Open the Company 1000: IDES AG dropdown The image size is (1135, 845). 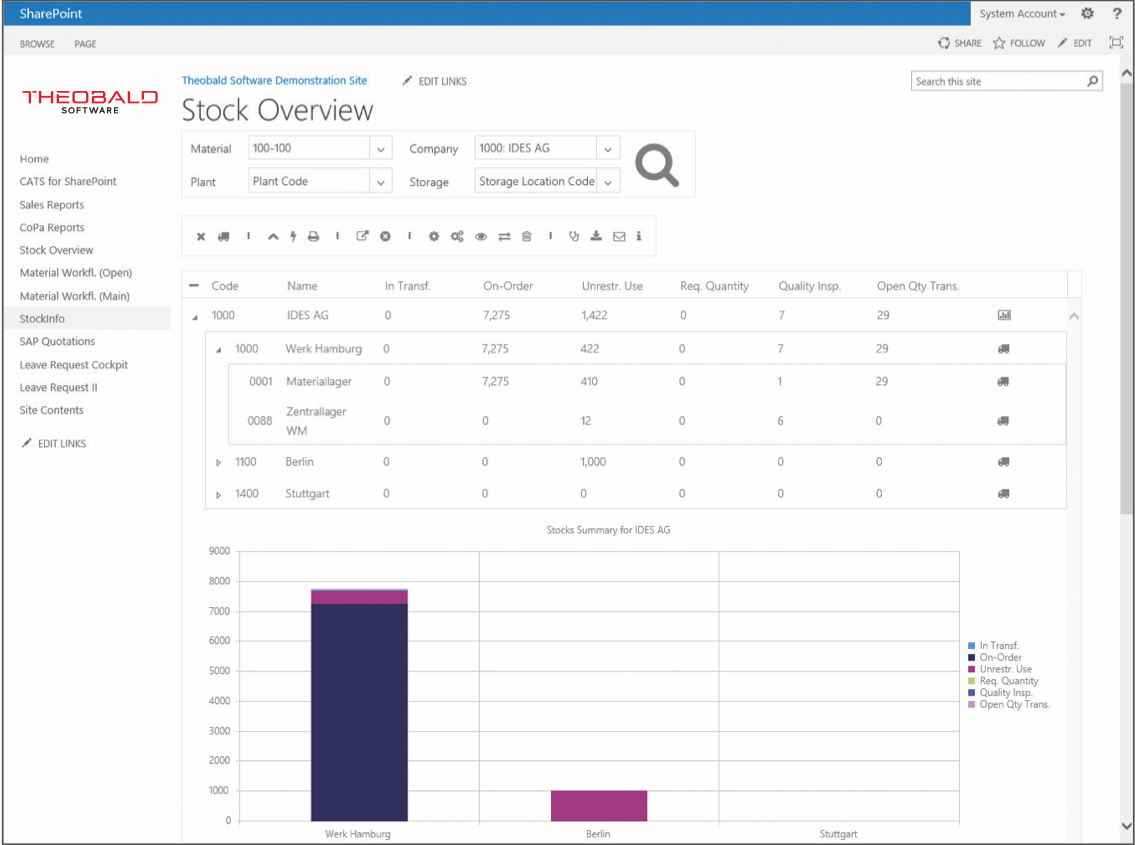(x=608, y=149)
